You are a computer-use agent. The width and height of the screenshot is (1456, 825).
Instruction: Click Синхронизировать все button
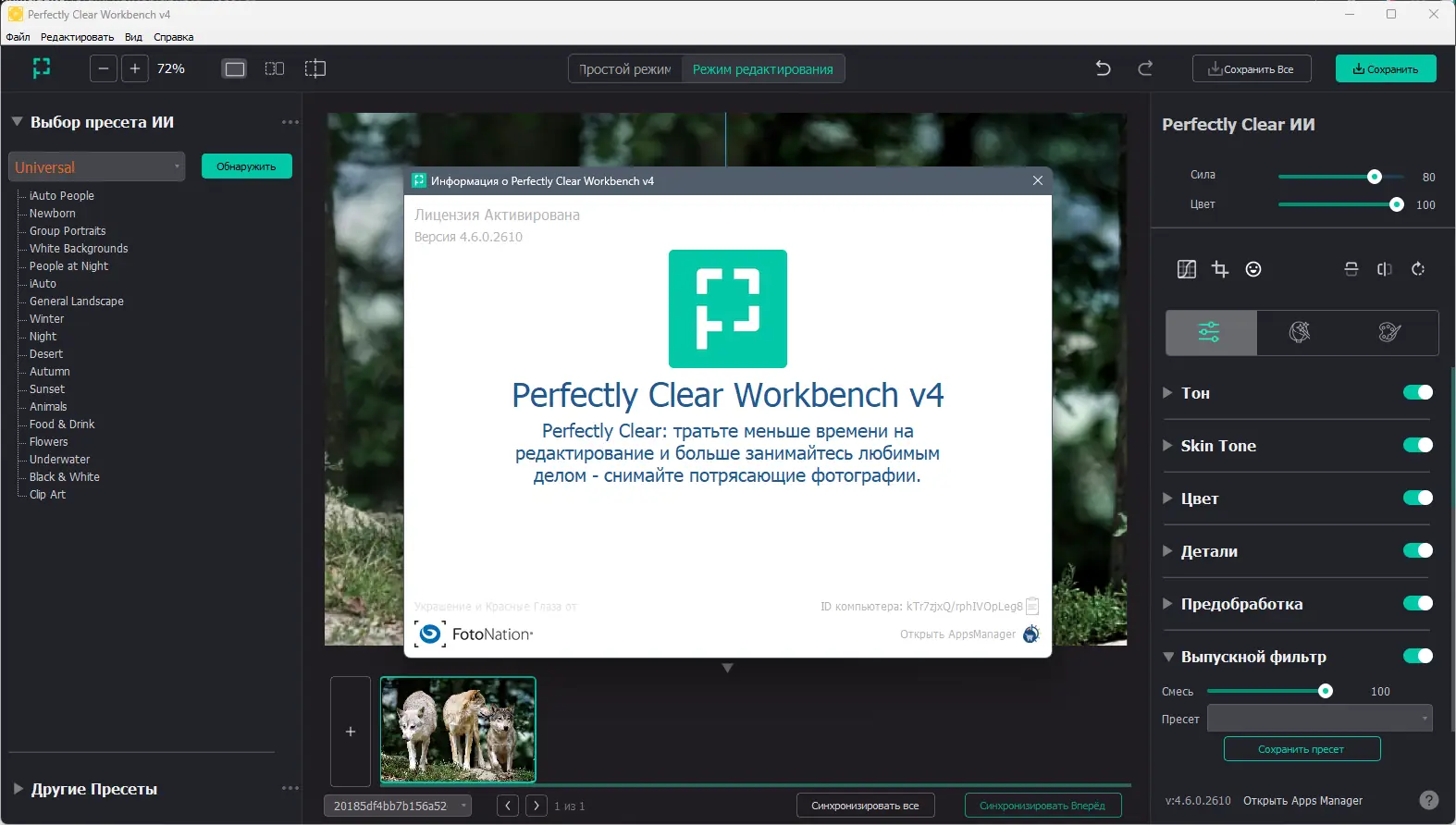point(865,806)
